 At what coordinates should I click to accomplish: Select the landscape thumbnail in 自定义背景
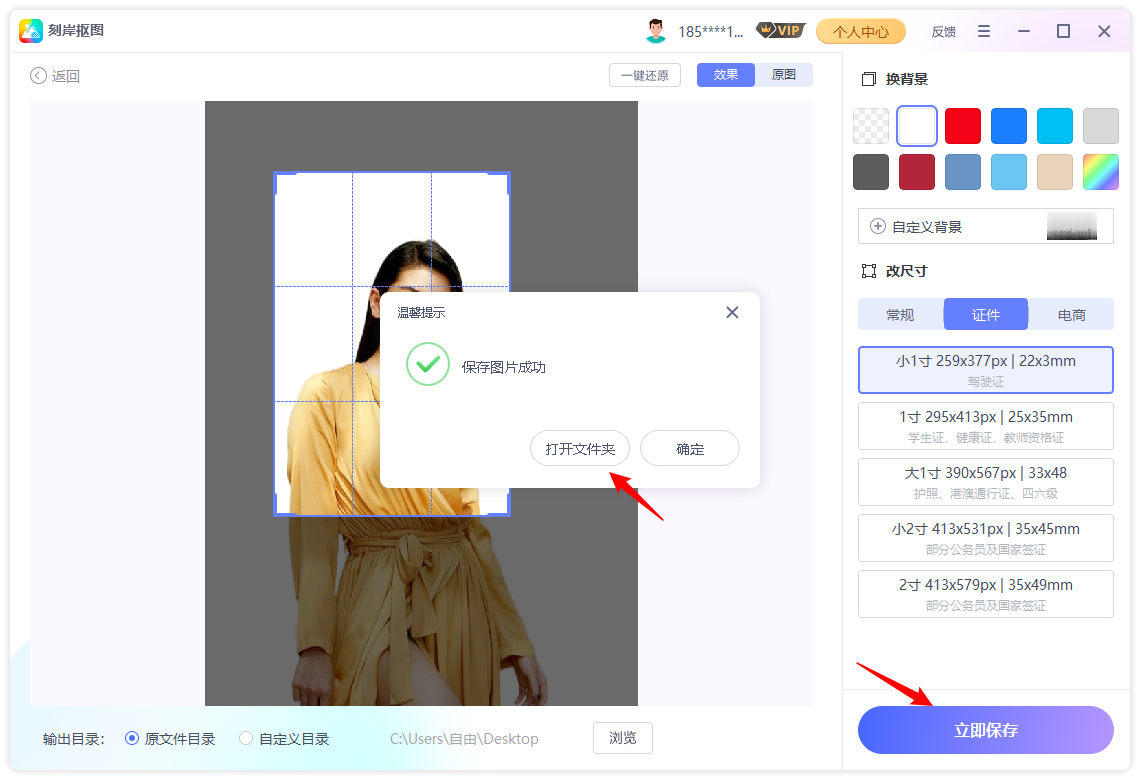tap(1072, 226)
